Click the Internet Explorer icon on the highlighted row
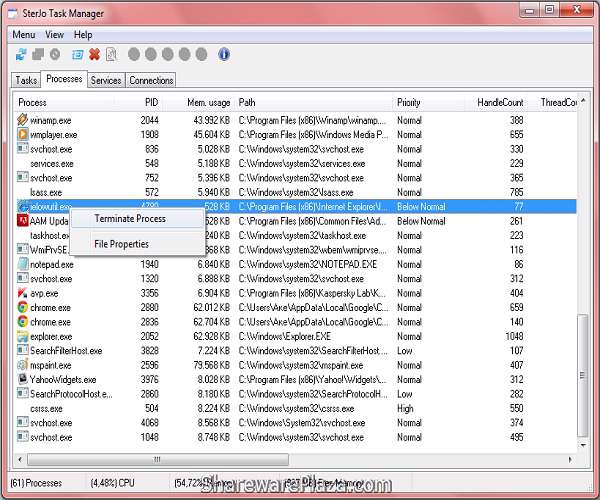Image resolution: width=600 pixels, height=500 pixels. pos(23,207)
